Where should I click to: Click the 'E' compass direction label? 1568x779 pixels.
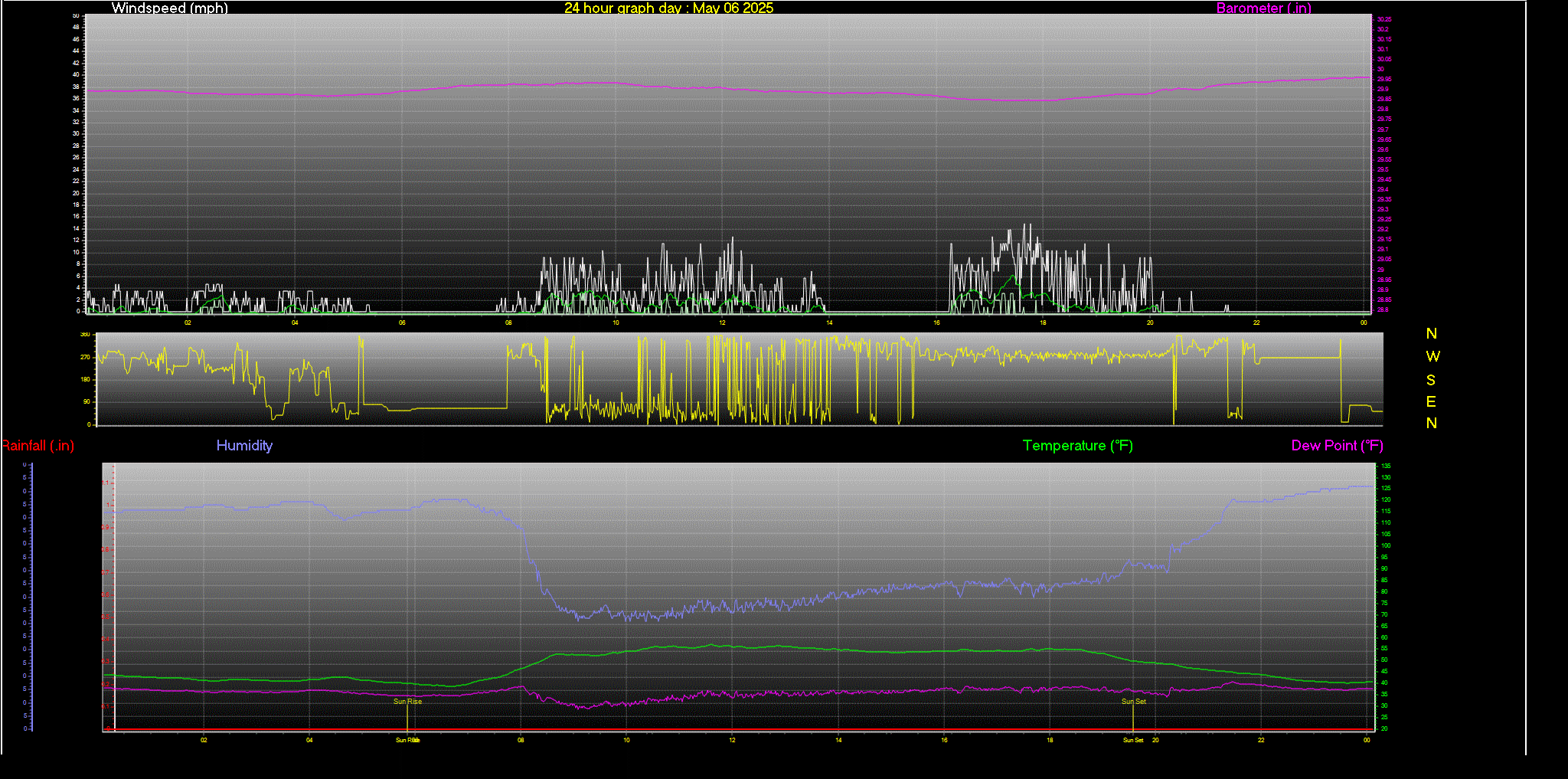pyautogui.click(x=1430, y=401)
